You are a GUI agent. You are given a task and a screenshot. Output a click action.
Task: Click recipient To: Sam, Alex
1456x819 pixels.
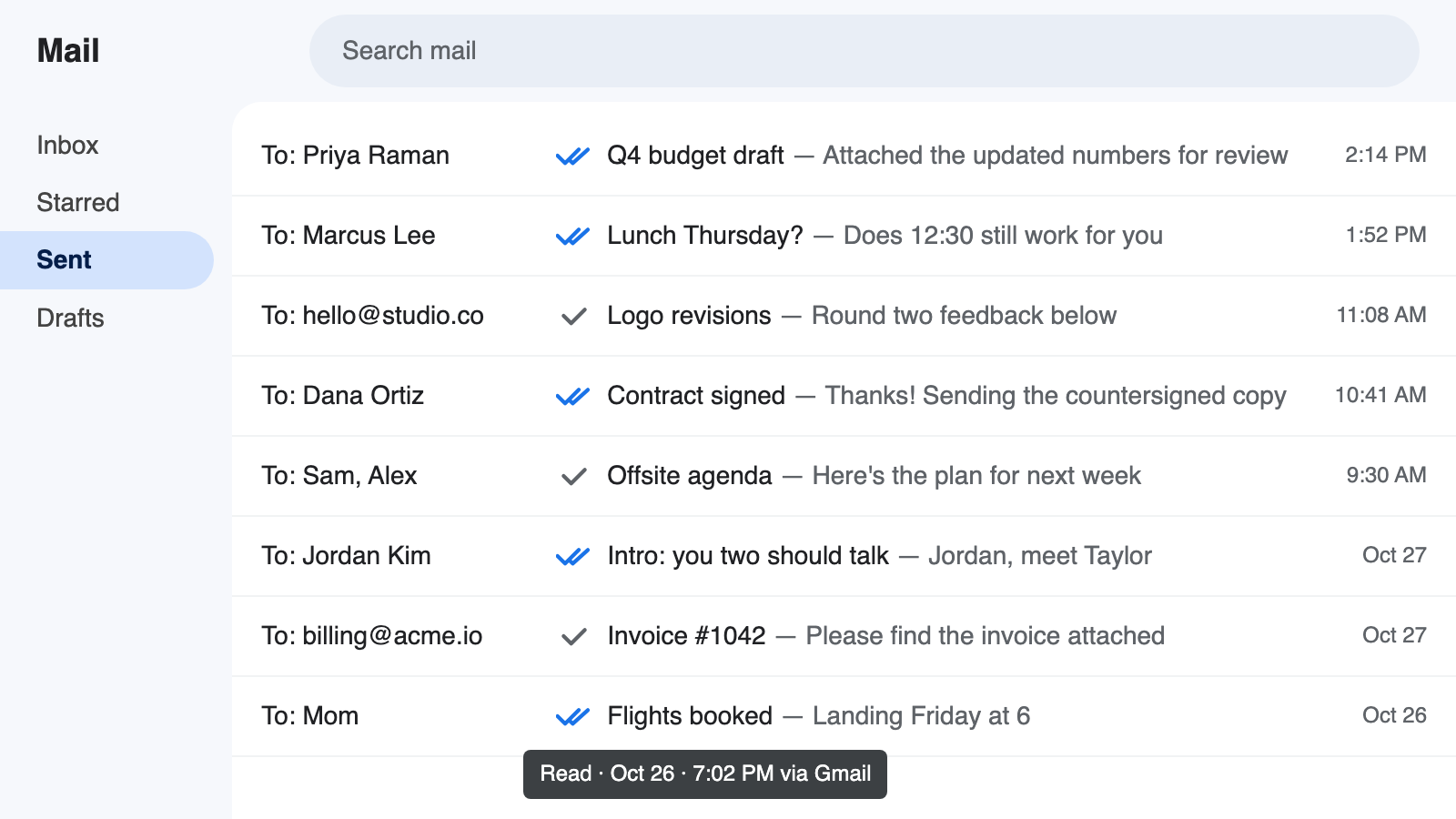tap(339, 476)
